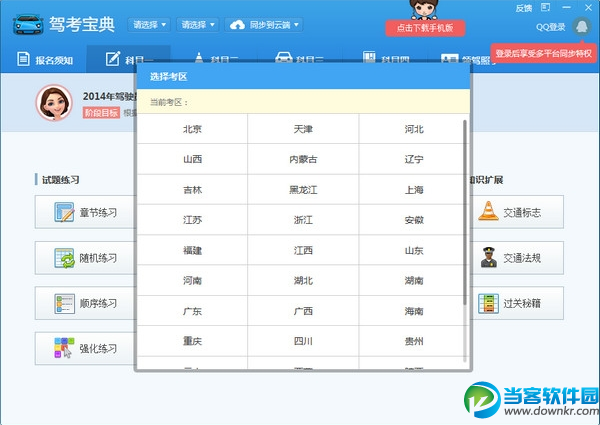
Task: Select 广东 exam region
Action: (192, 311)
